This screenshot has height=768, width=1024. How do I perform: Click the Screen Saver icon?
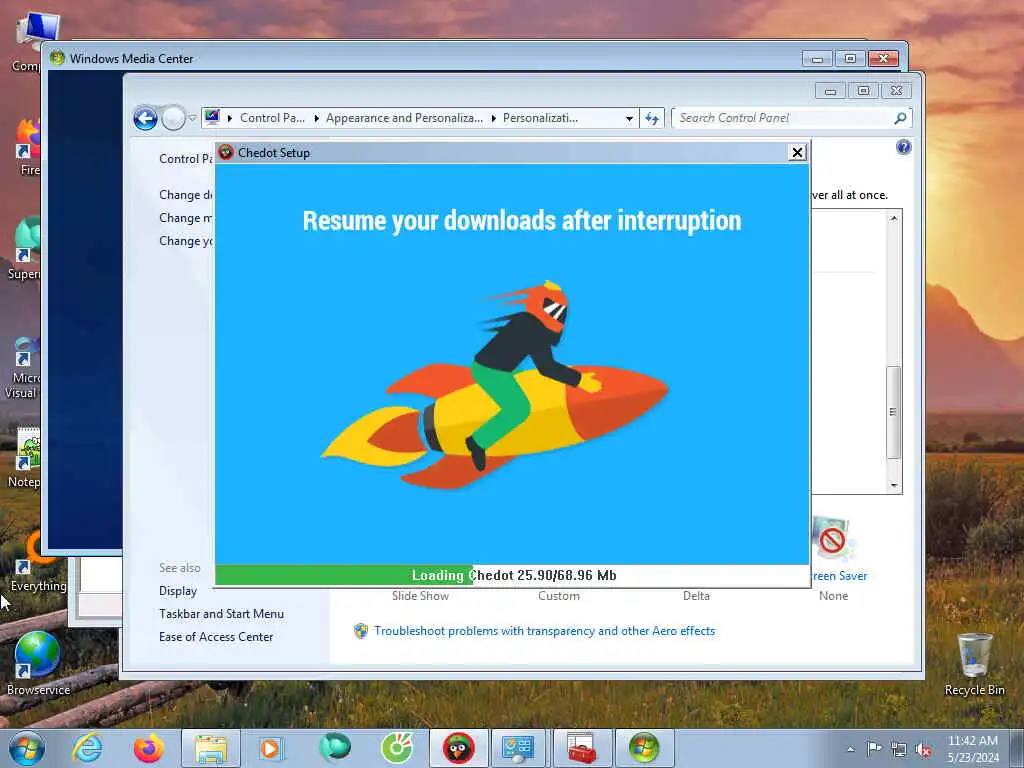point(831,539)
